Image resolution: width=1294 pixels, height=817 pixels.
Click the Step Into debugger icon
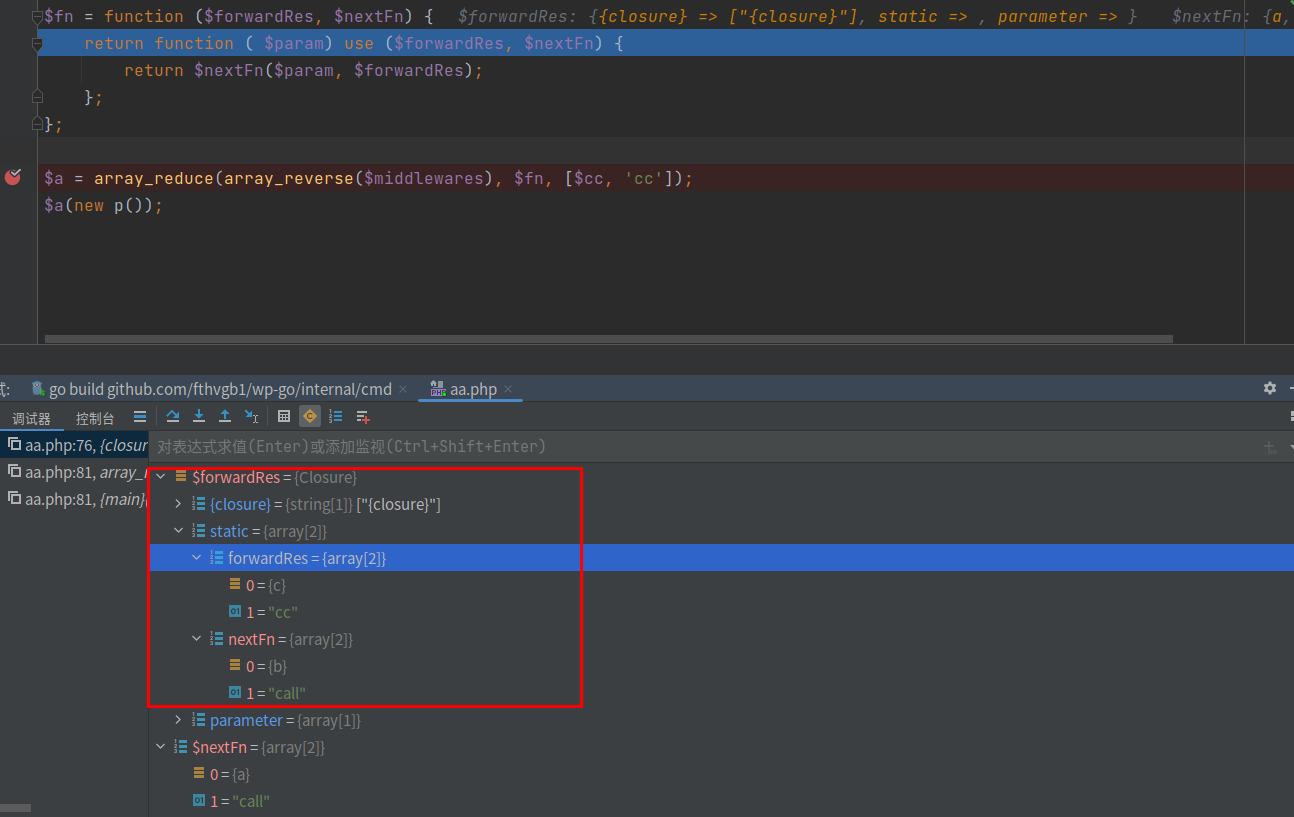(199, 417)
